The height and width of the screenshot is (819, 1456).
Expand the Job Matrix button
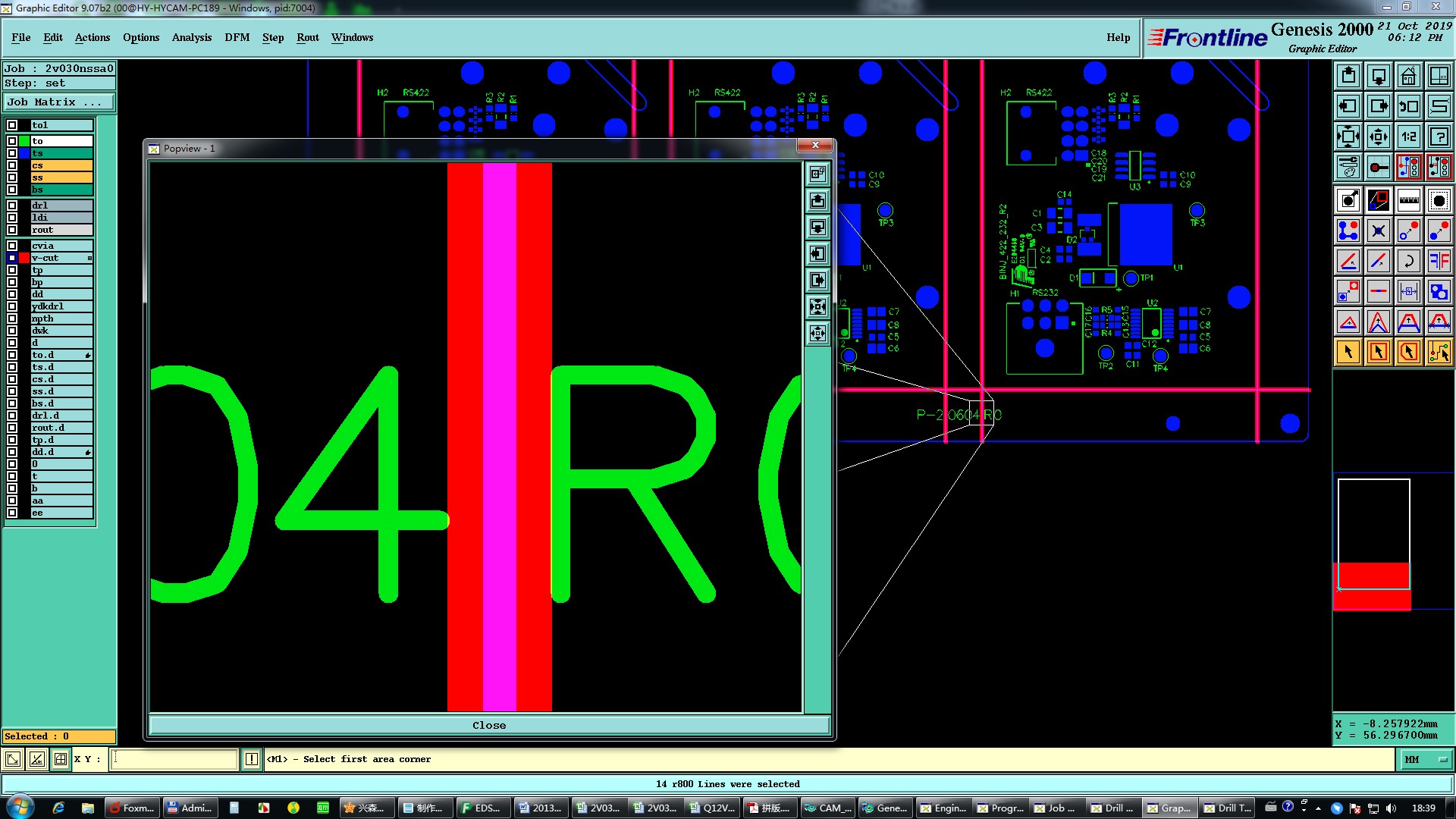(x=59, y=102)
